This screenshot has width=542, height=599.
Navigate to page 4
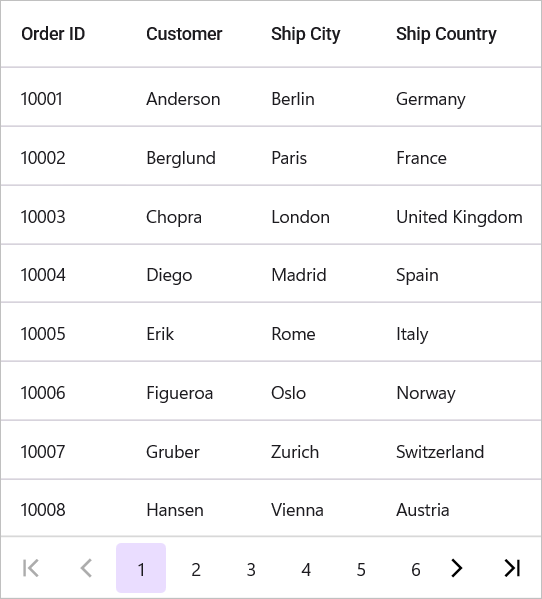pyautogui.click(x=306, y=568)
